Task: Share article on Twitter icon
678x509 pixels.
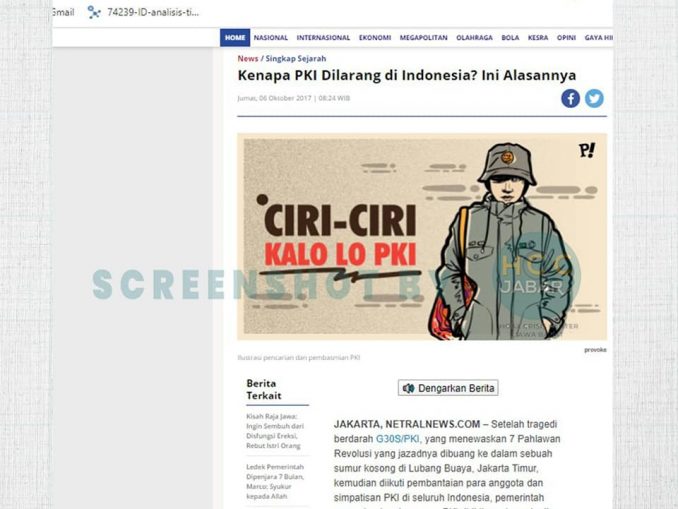Action: click(594, 99)
